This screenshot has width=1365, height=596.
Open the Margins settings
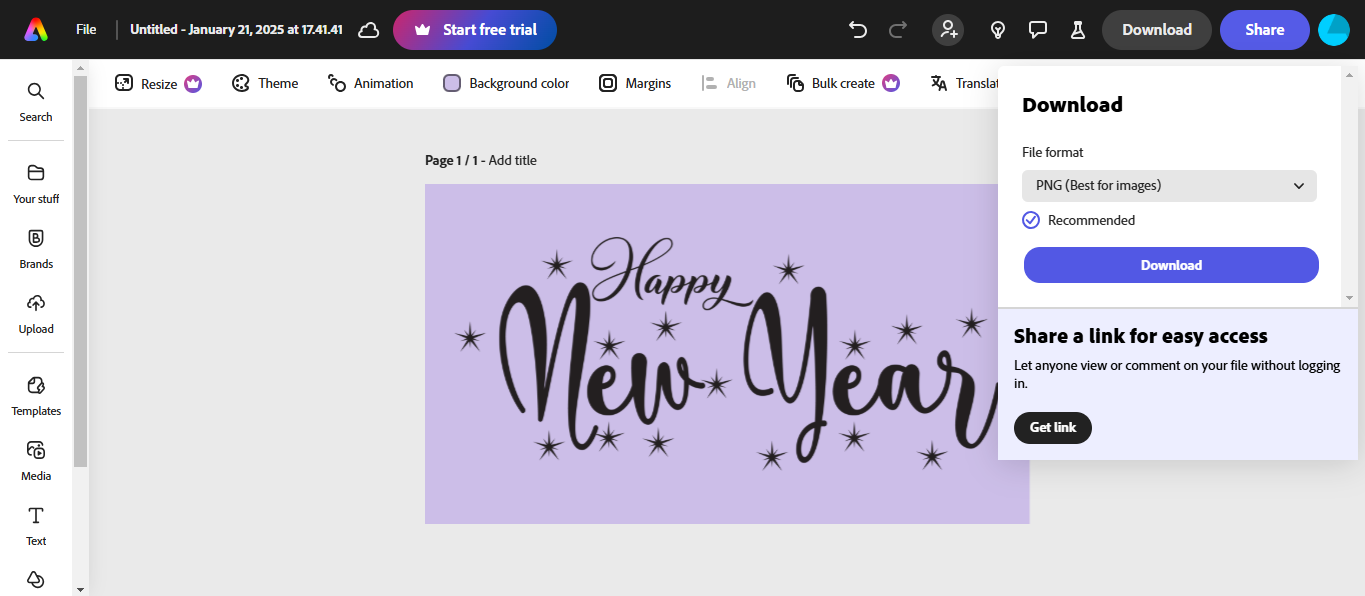pos(635,84)
